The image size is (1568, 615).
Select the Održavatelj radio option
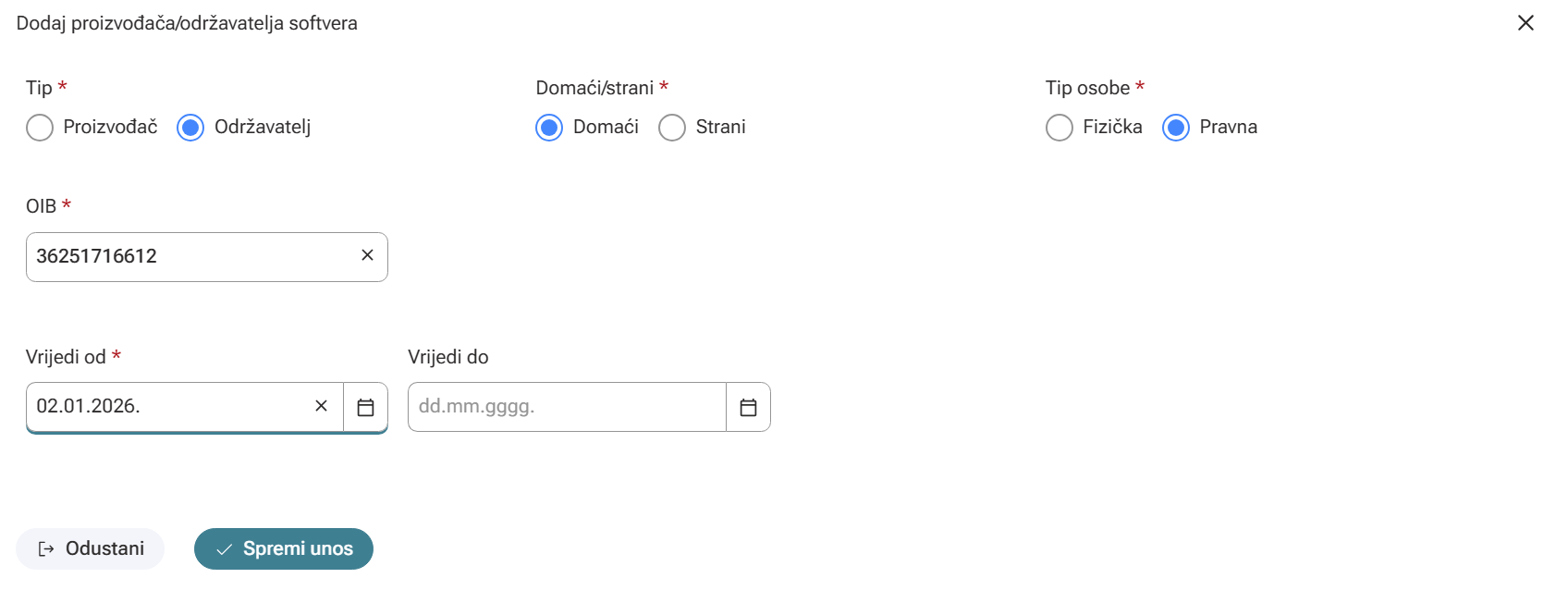click(190, 128)
